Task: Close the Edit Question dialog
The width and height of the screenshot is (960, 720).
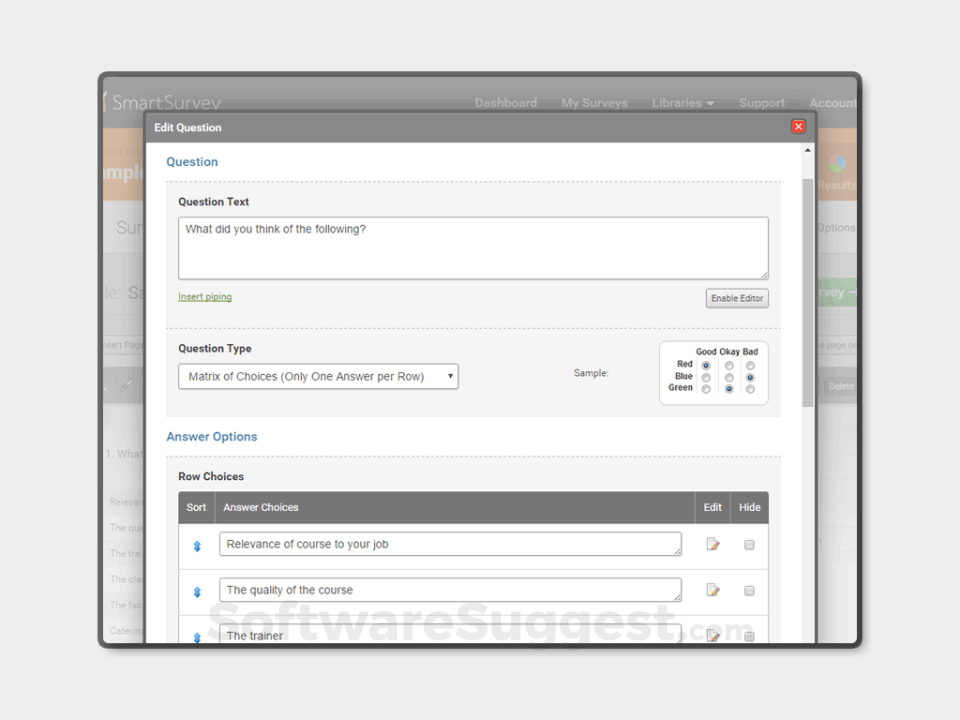Action: coord(797,126)
